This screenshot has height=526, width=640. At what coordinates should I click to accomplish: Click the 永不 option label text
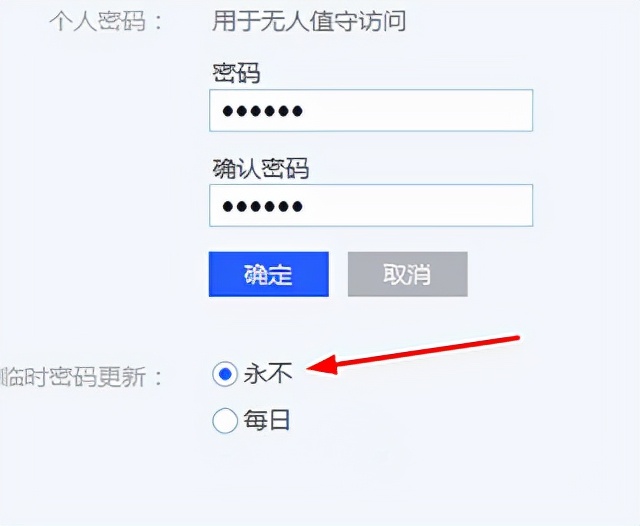pyautogui.click(x=268, y=374)
